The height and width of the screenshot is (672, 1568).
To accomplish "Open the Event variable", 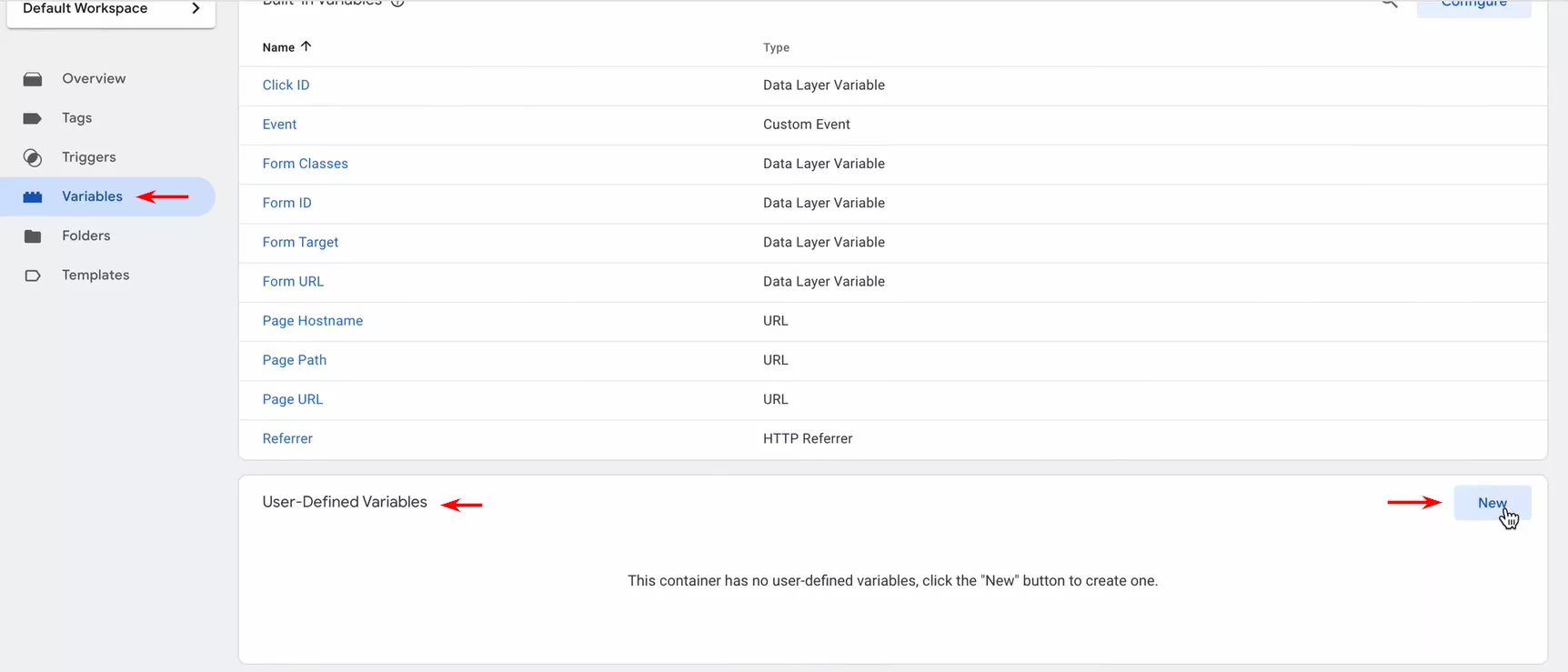I will [x=279, y=125].
